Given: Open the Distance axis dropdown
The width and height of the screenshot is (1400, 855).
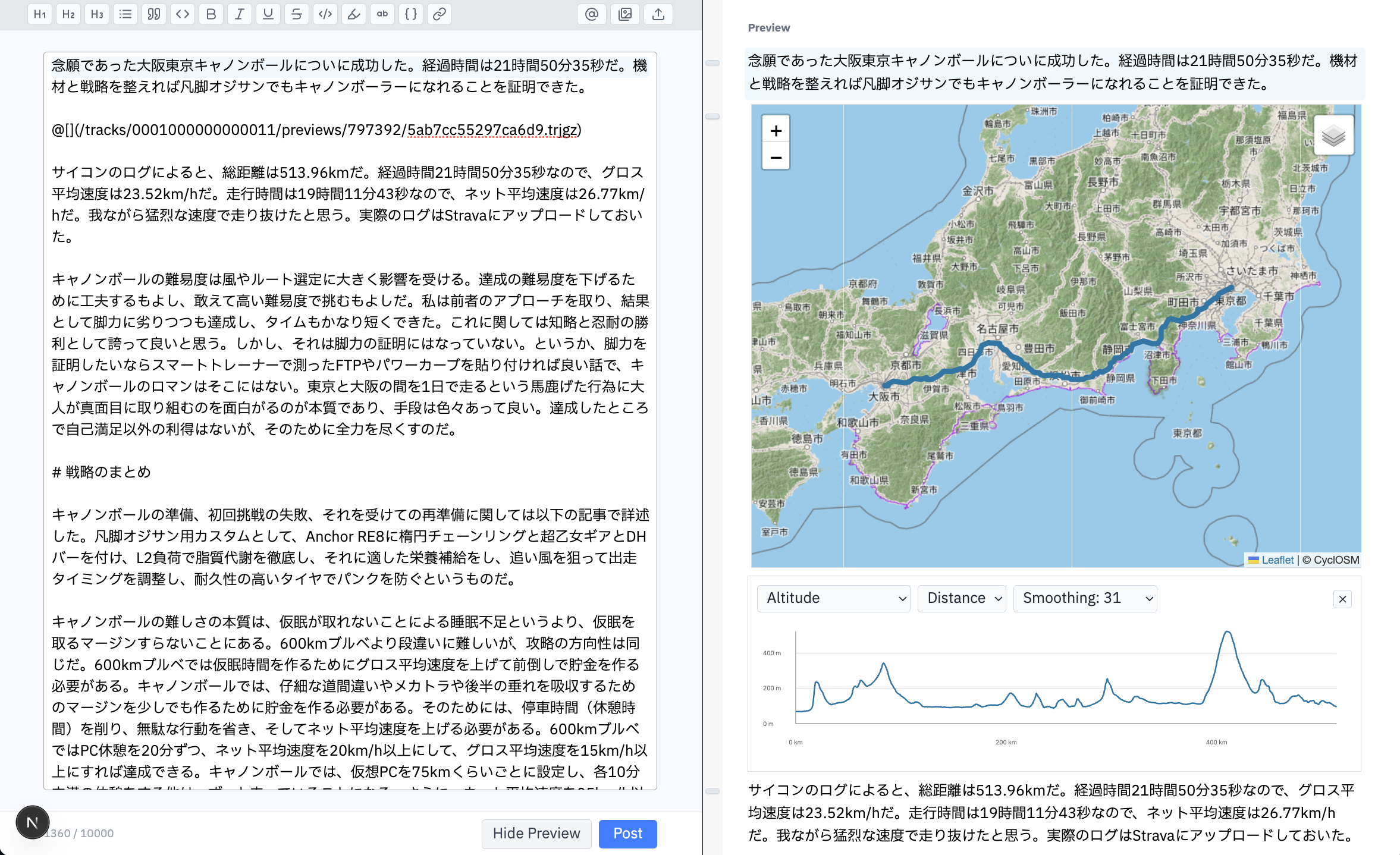Looking at the screenshot, I should tap(962, 598).
